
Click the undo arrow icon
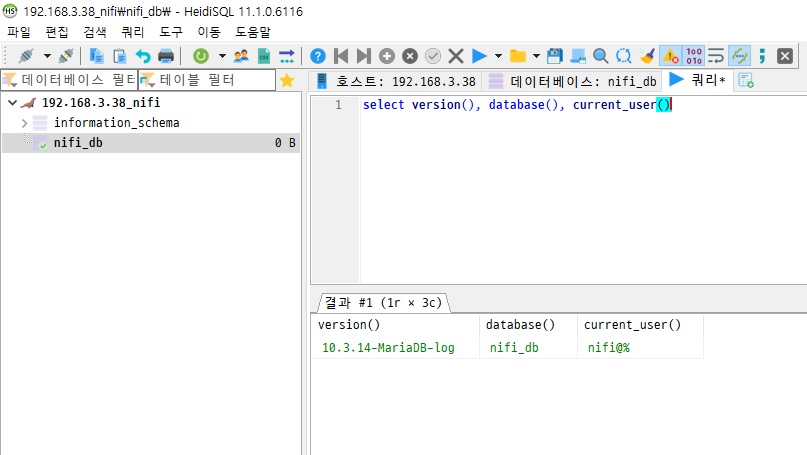click(x=143, y=56)
